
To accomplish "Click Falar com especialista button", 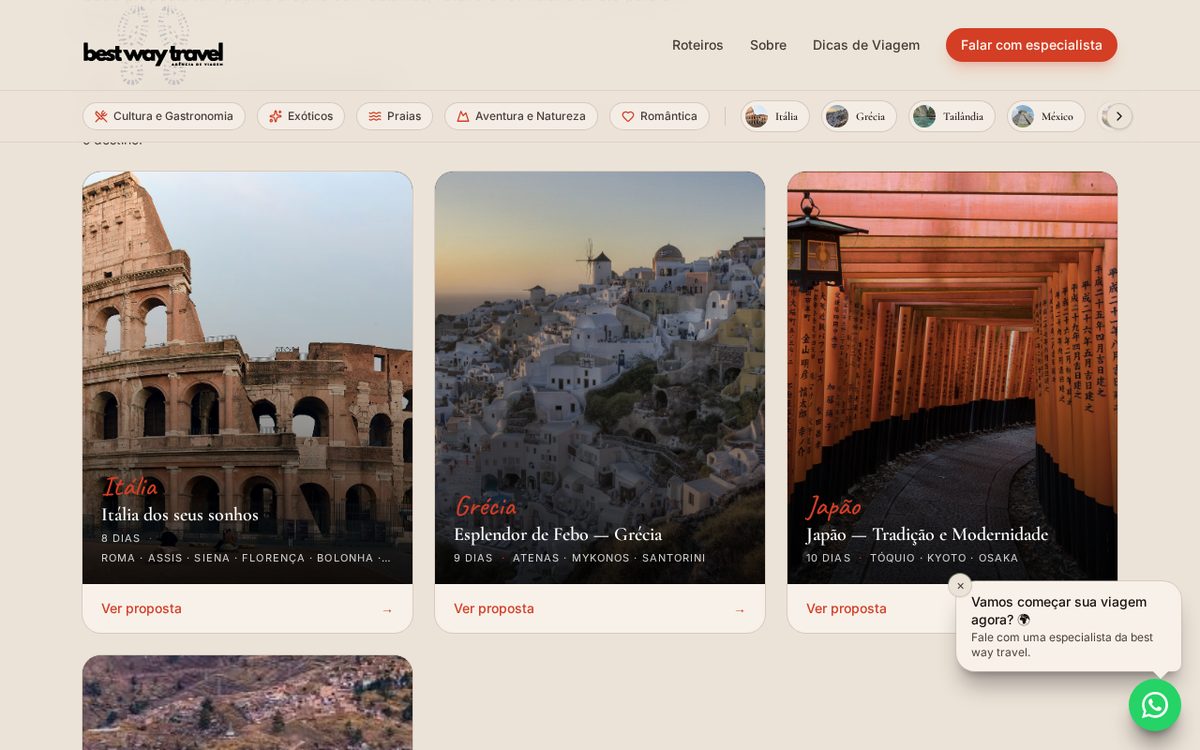I will coord(1031,45).
